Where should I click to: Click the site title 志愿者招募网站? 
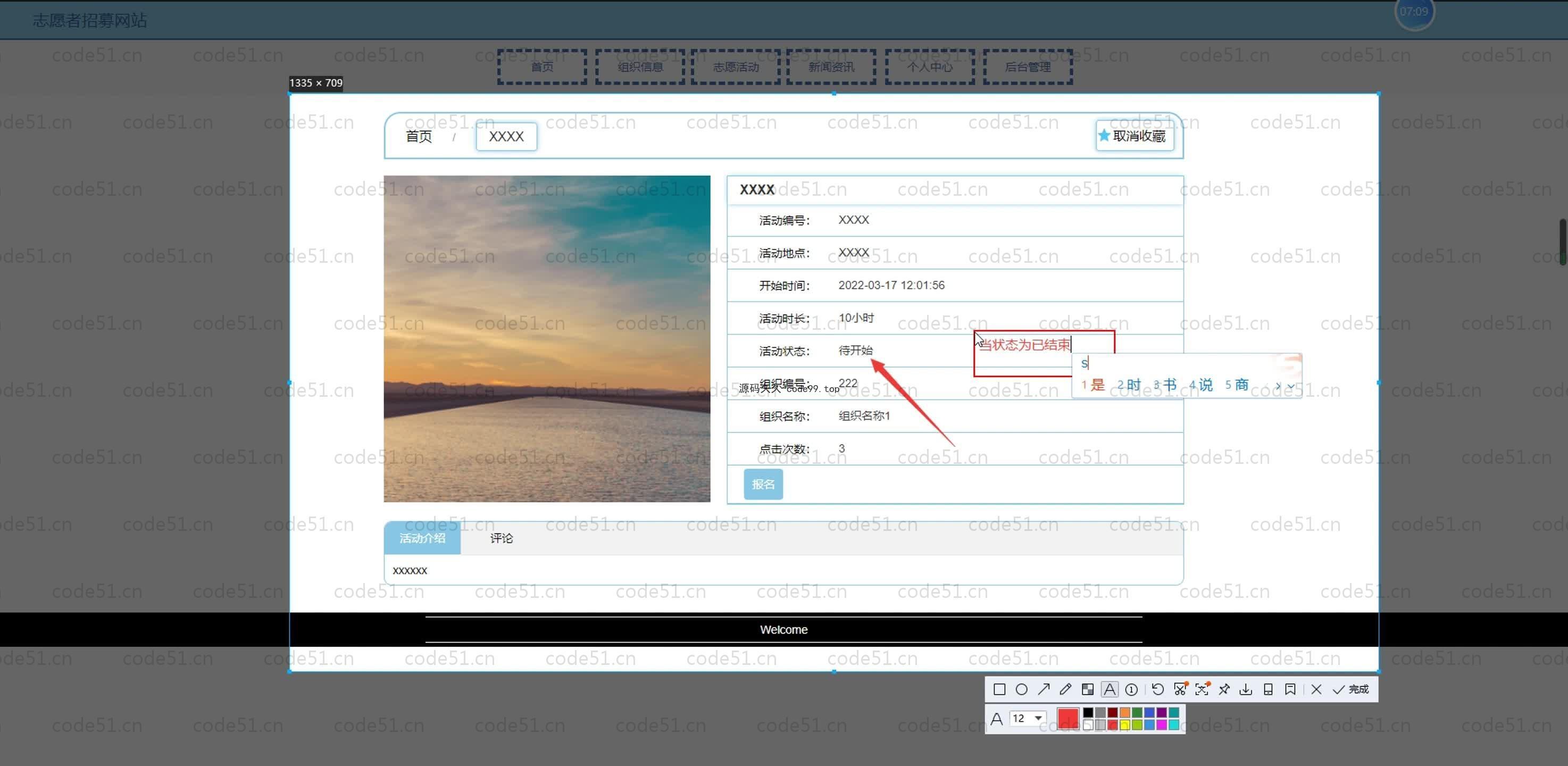pos(90,20)
